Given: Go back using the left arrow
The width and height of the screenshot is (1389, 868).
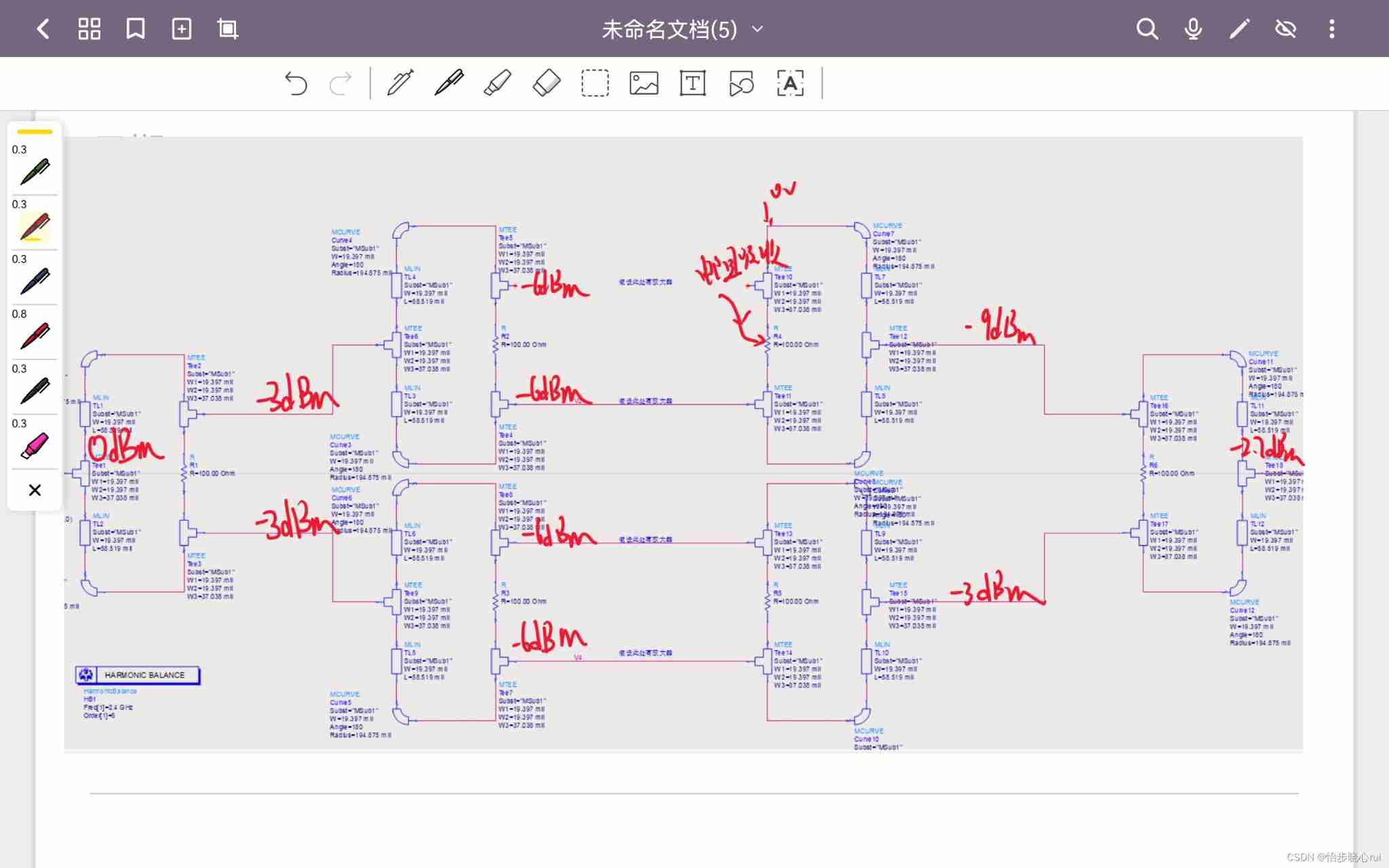Looking at the screenshot, I should (x=43, y=29).
